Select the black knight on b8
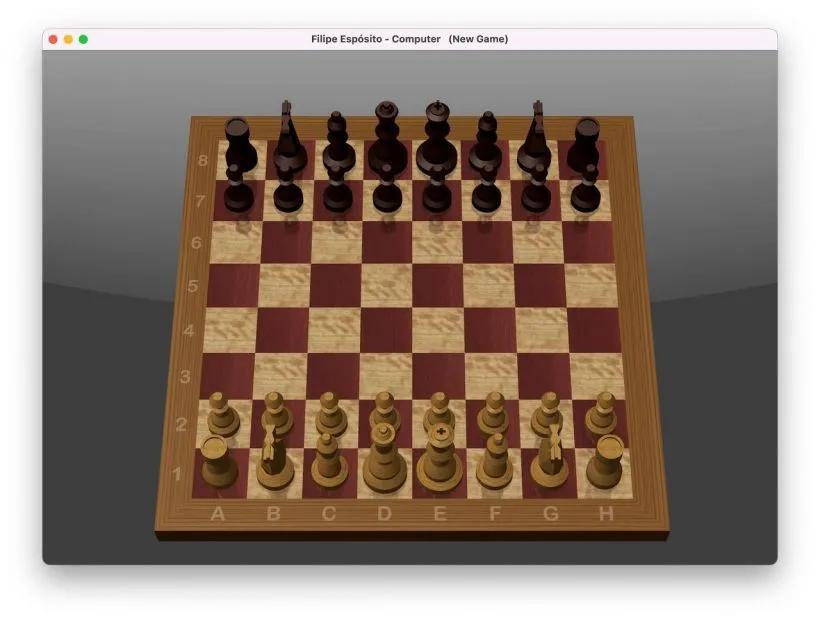The width and height of the screenshot is (820, 621). (288, 150)
